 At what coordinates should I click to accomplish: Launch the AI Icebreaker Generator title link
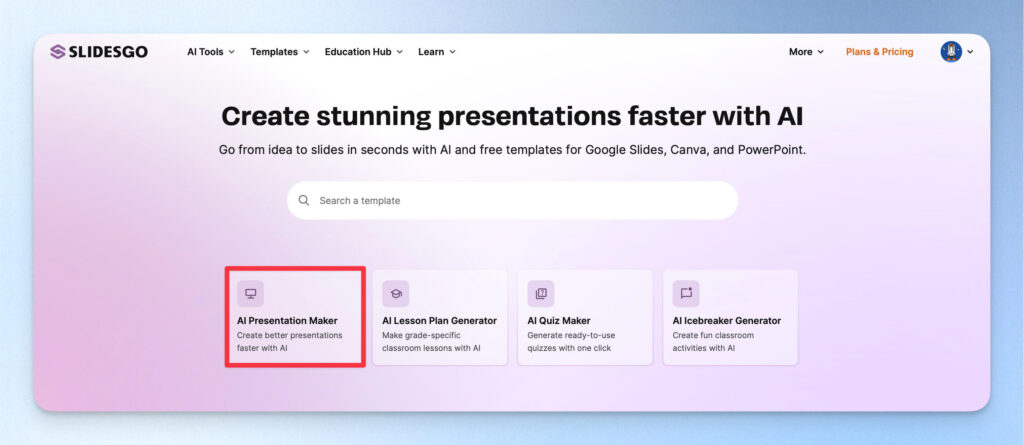pos(726,320)
